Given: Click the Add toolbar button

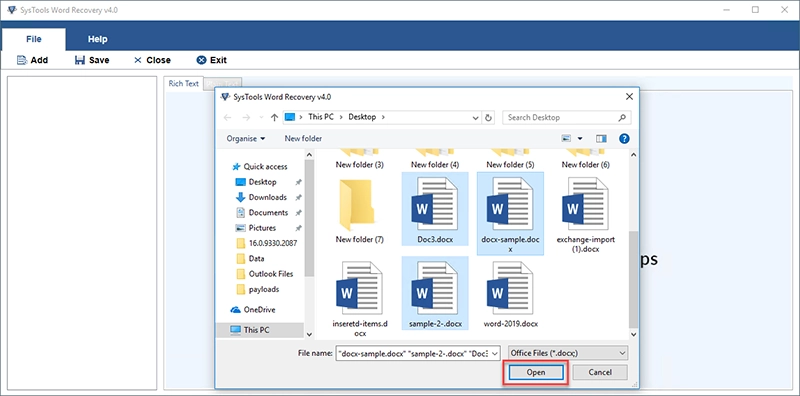Looking at the screenshot, I should tap(33, 60).
